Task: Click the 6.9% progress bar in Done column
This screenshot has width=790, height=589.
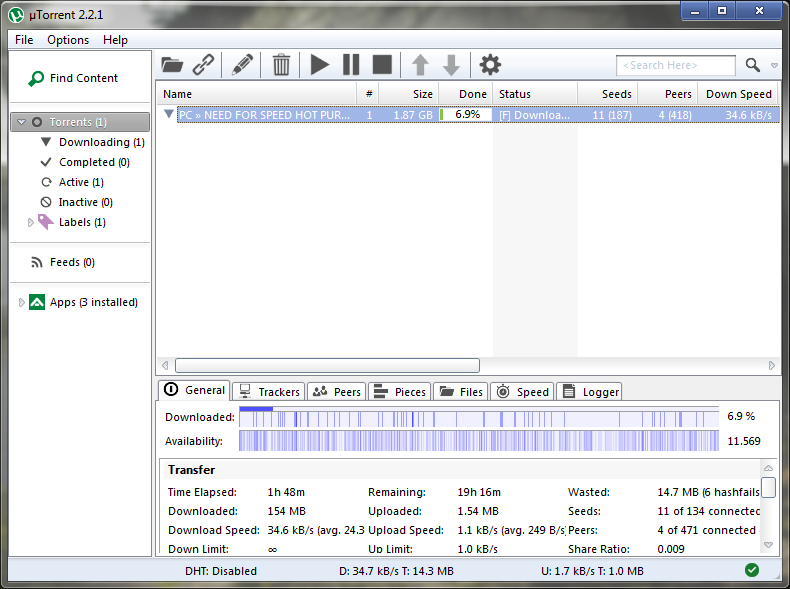Action: (x=466, y=115)
